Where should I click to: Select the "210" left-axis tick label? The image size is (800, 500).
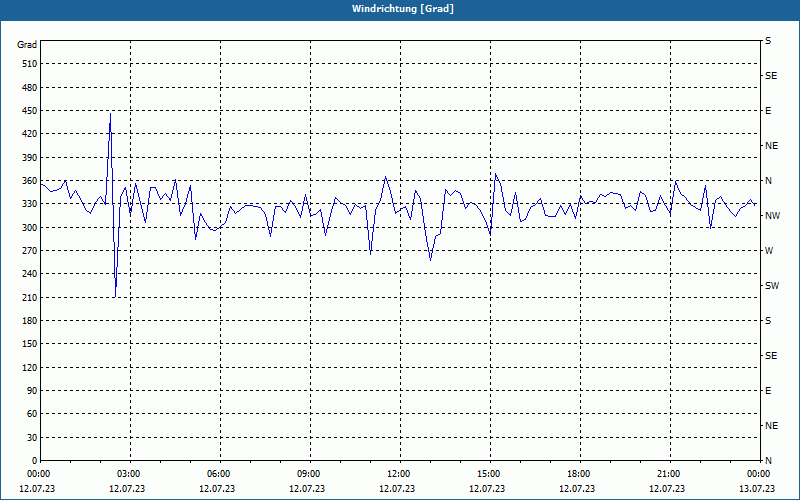click(x=30, y=297)
